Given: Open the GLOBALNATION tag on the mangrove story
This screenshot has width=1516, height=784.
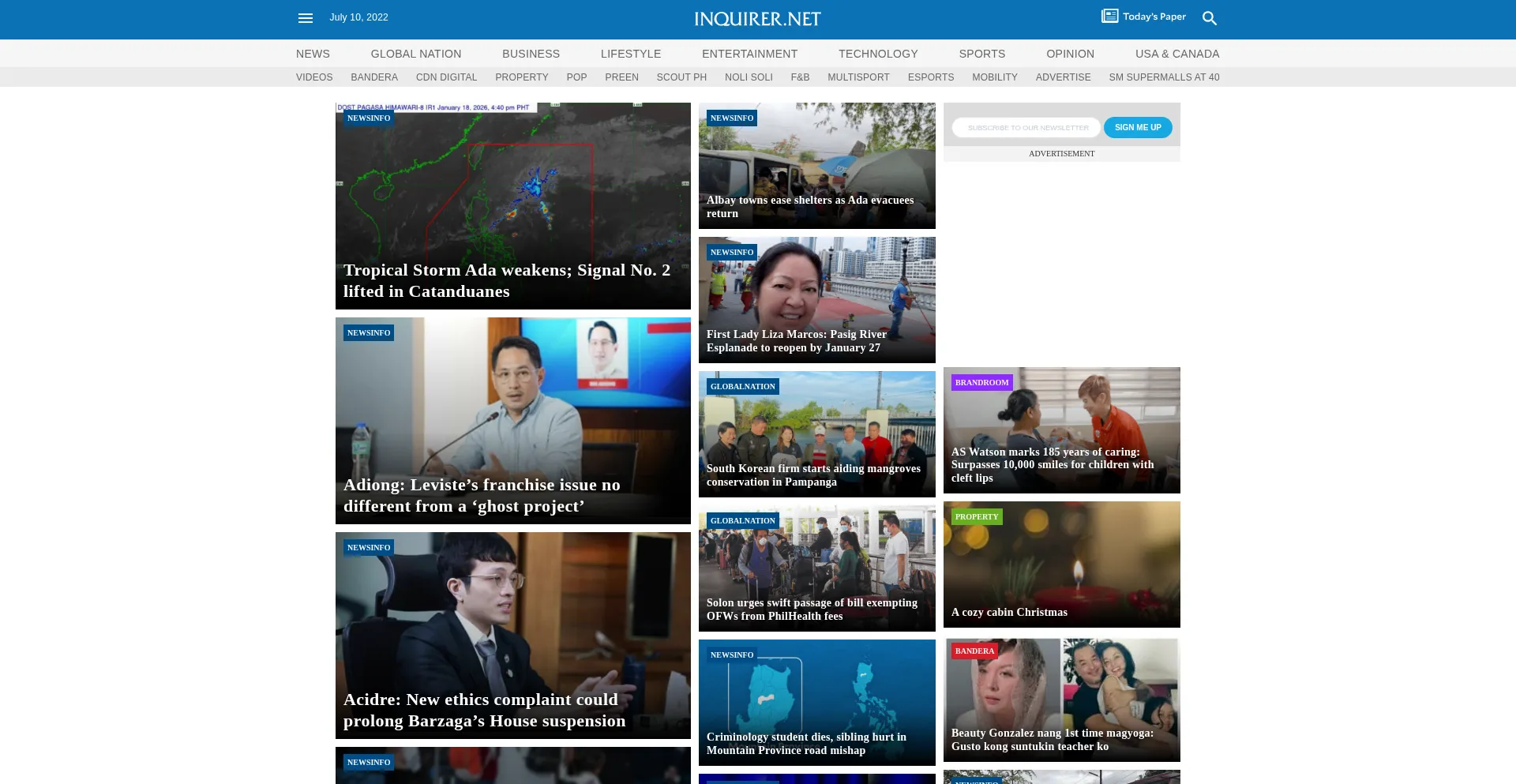Looking at the screenshot, I should coord(741,386).
